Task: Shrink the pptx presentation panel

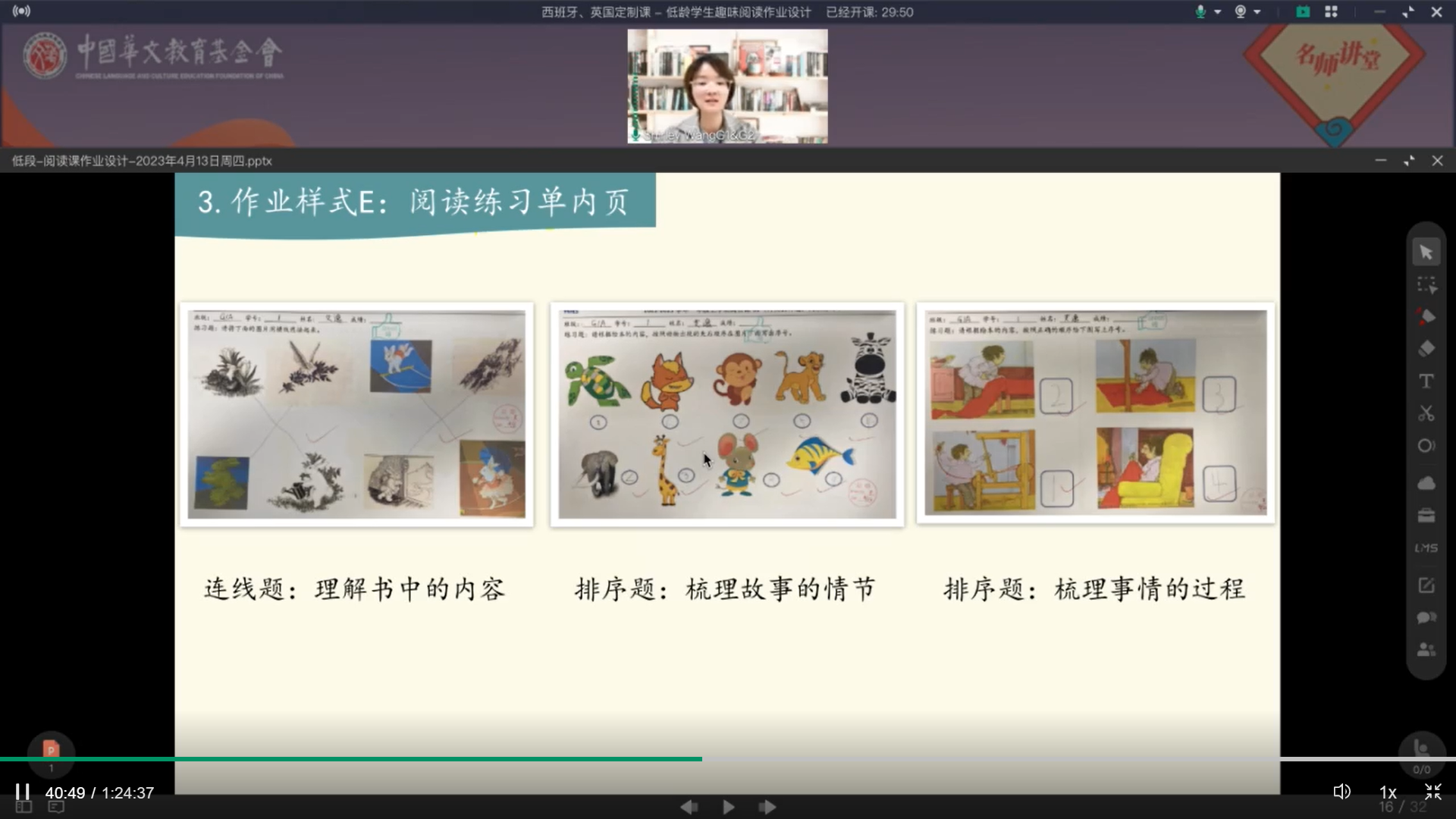Action: click(x=1409, y=161)
